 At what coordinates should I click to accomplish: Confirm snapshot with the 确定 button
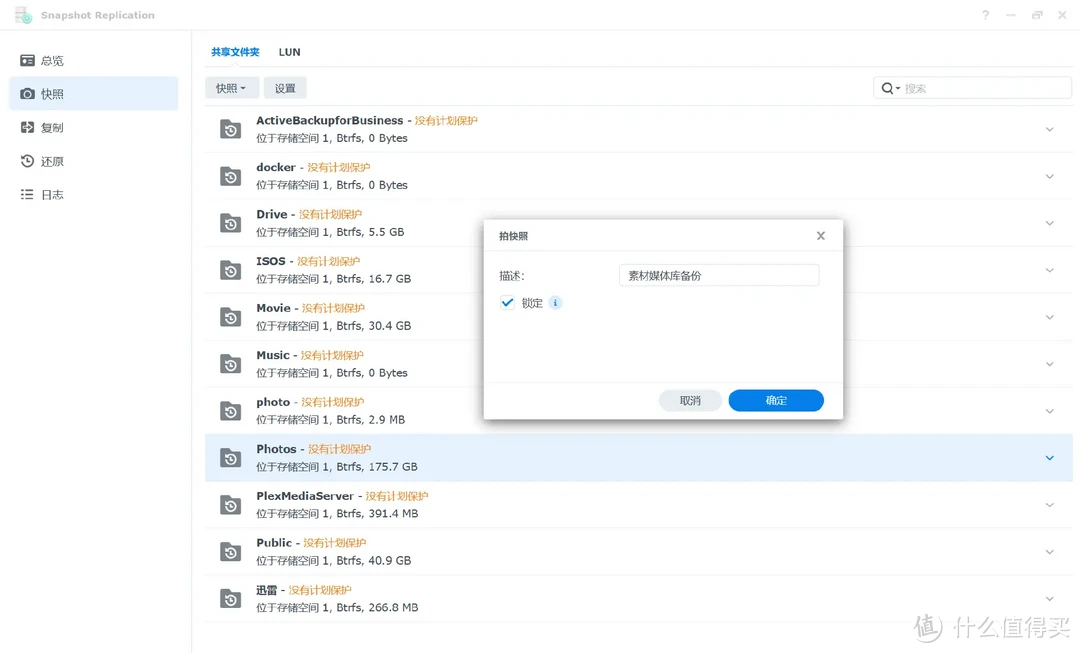tap(776, 400)
